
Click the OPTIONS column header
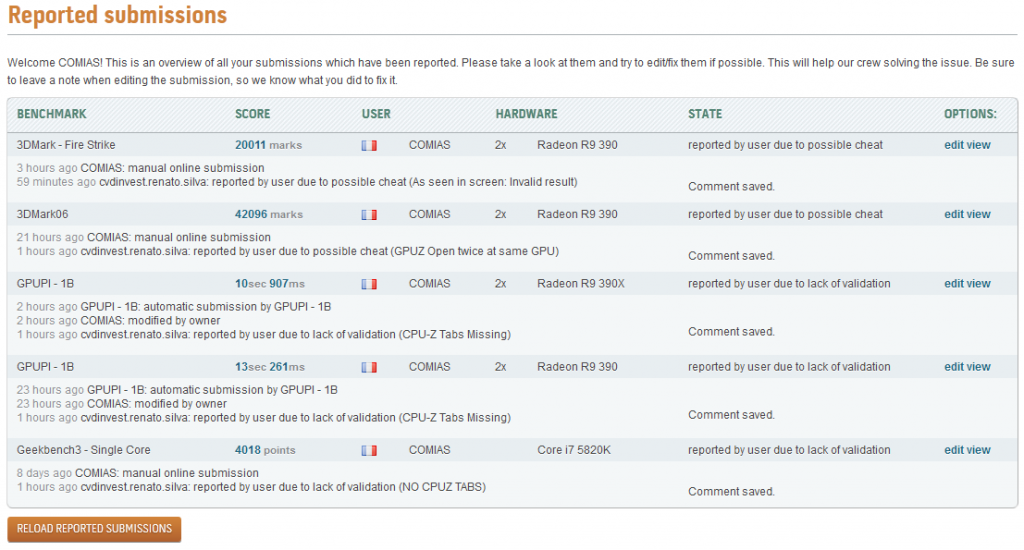tap(970, 114)
